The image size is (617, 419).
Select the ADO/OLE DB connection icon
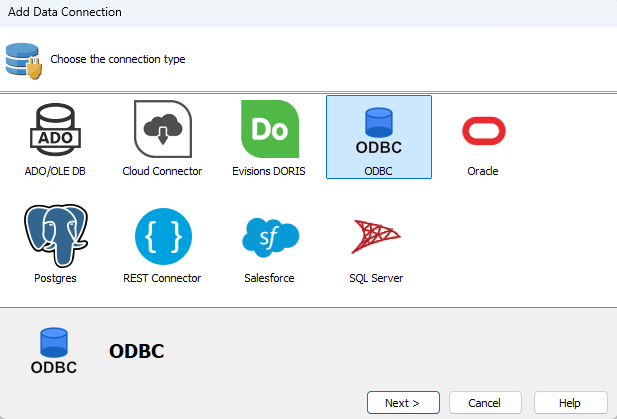click(55, 129)
